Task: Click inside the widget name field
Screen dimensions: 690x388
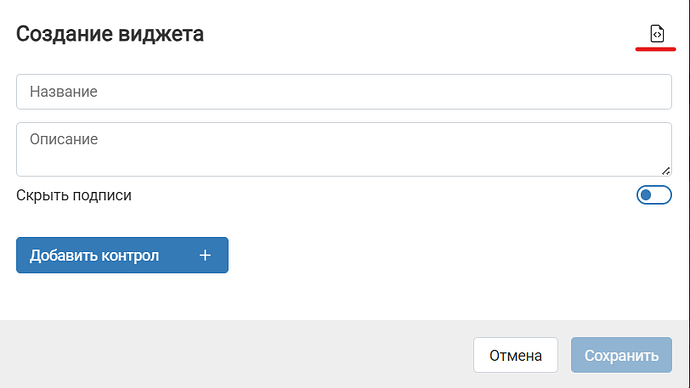Action: click(344, 92)
